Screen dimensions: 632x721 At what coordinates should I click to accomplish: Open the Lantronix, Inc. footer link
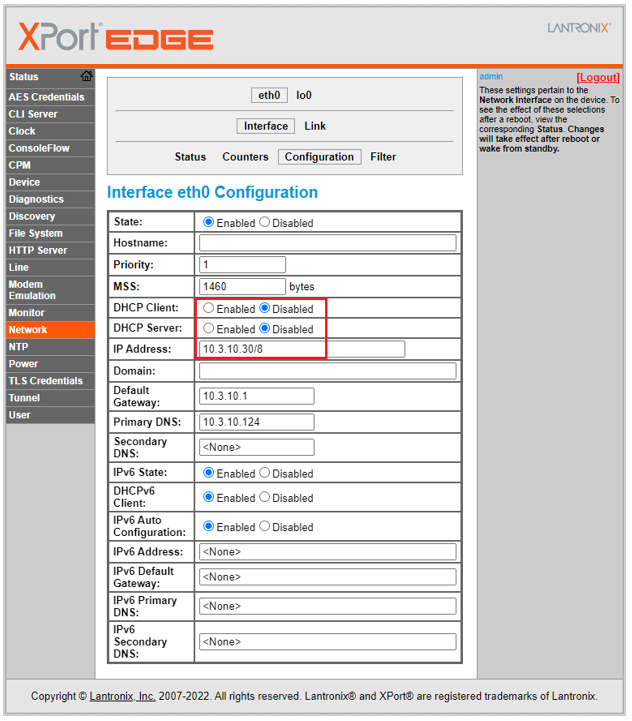(122, 696)
